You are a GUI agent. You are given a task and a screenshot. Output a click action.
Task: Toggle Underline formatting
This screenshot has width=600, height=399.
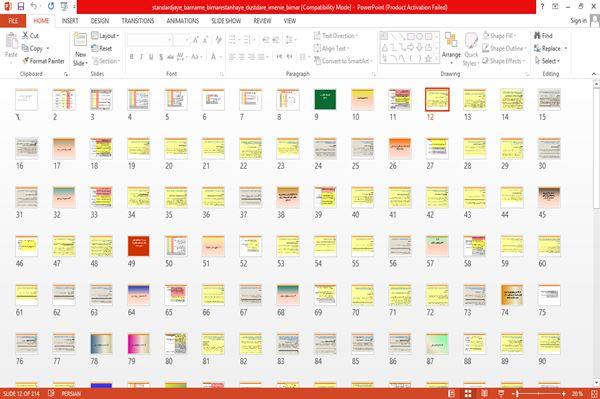coord(151,57)
